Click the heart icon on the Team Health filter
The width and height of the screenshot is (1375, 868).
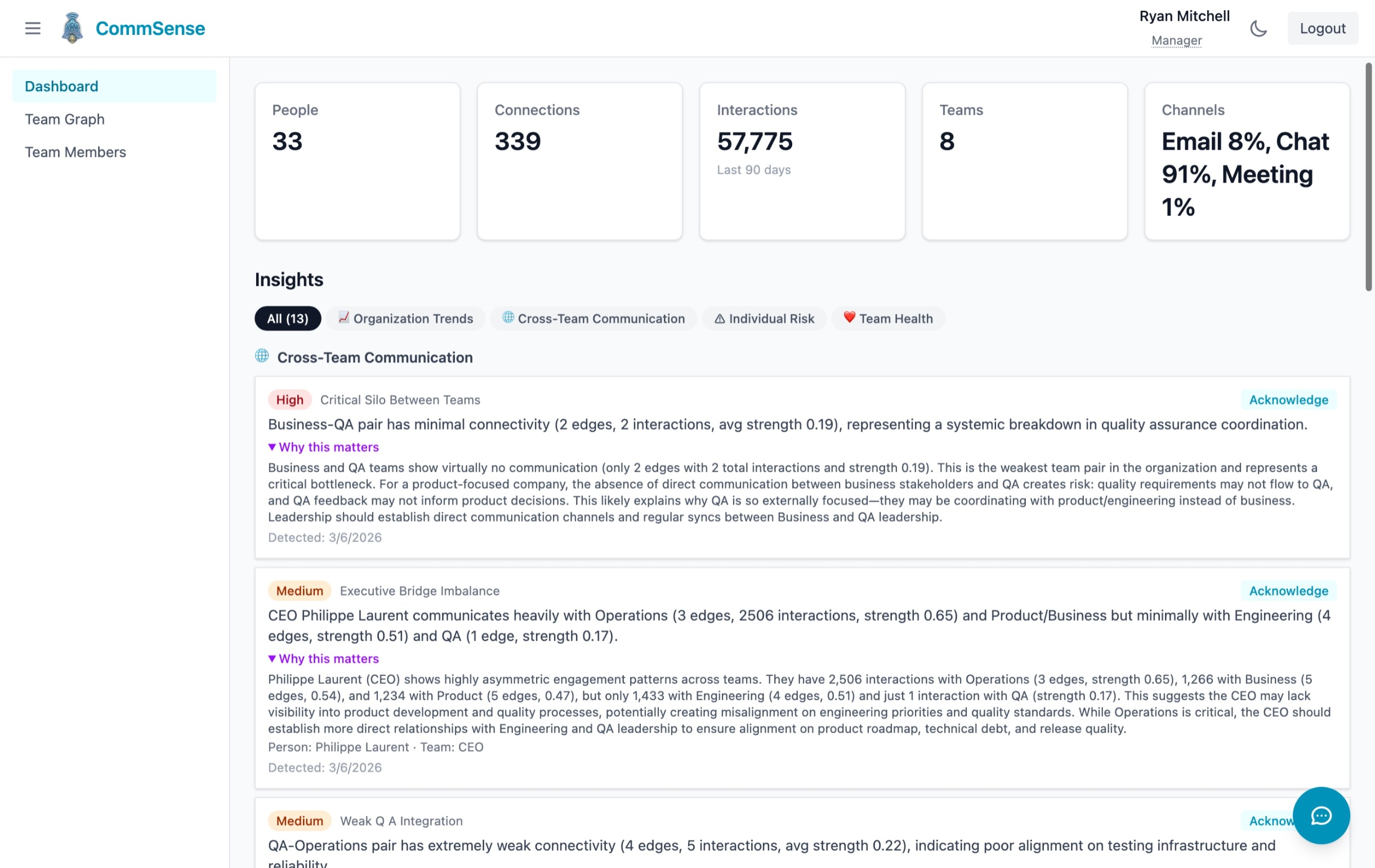(x=849, y=318)
